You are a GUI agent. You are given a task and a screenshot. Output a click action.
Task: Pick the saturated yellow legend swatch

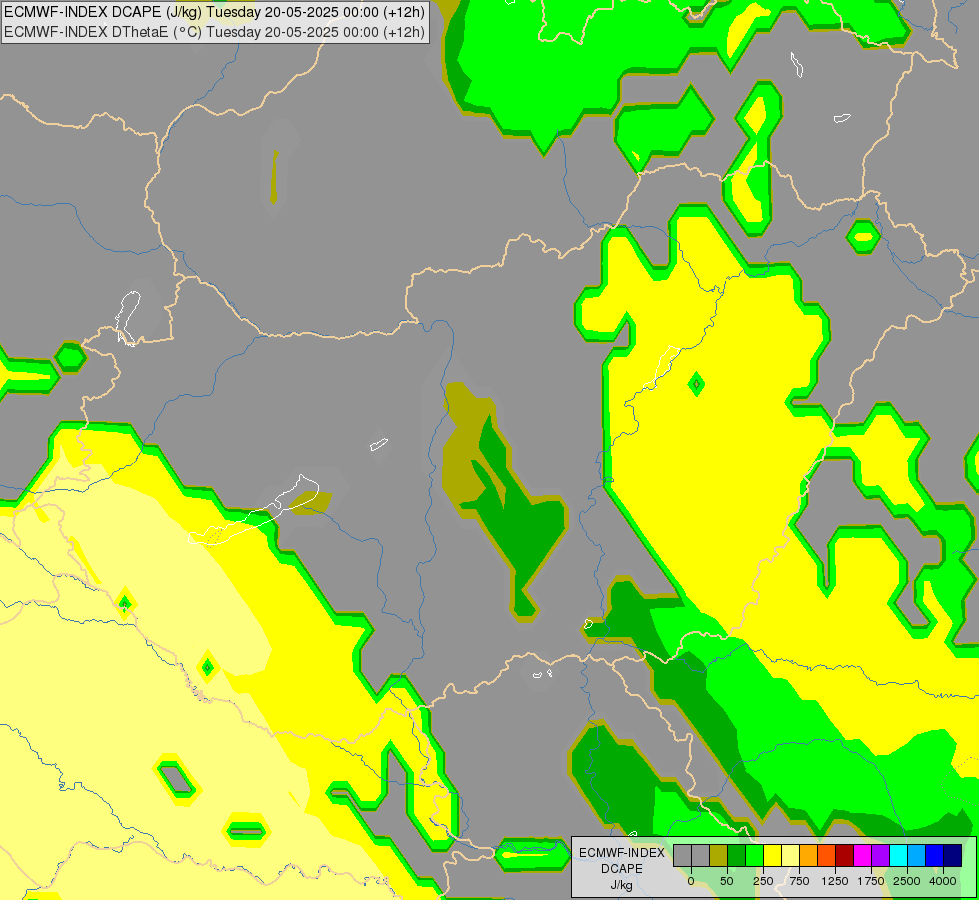[x=772, y=855]
